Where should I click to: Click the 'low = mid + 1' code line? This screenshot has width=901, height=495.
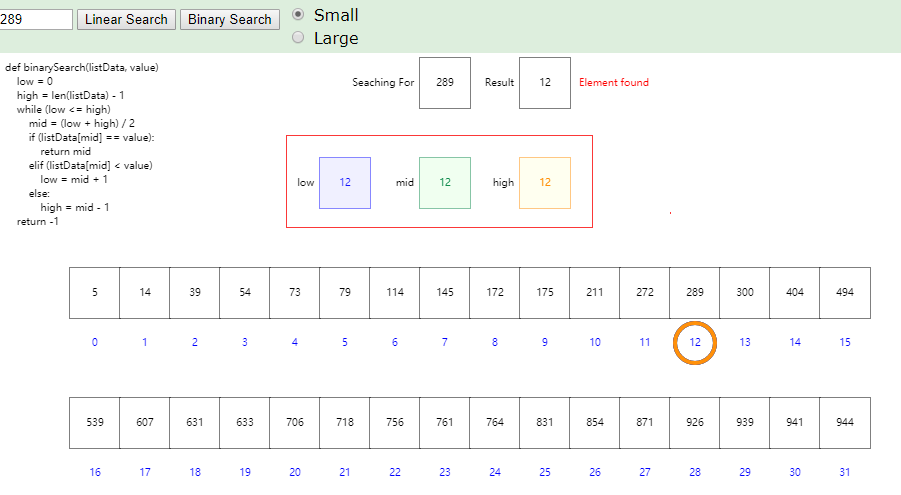pos(74,180)
